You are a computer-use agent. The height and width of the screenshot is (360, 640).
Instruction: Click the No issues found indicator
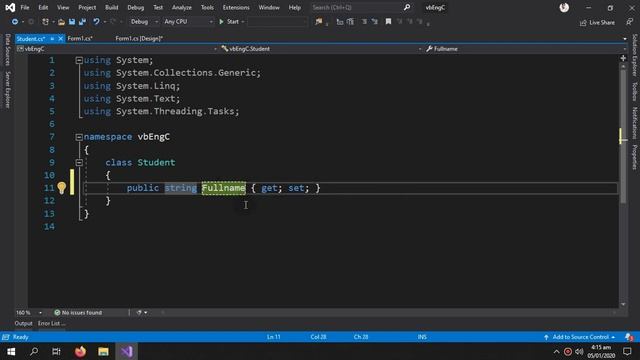pos(78,313)
